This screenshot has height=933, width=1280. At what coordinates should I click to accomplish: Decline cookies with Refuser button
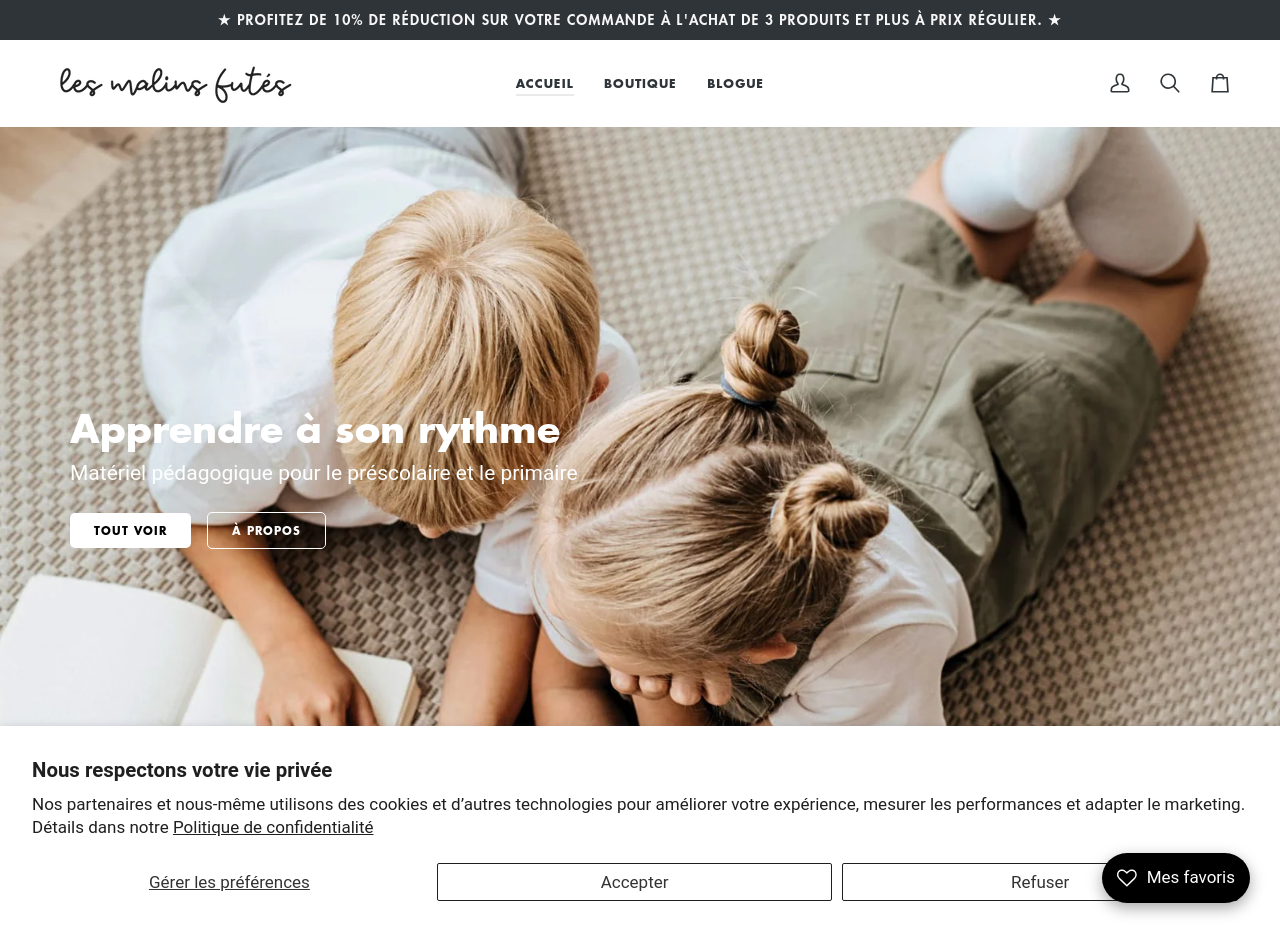coord(1039,882)
